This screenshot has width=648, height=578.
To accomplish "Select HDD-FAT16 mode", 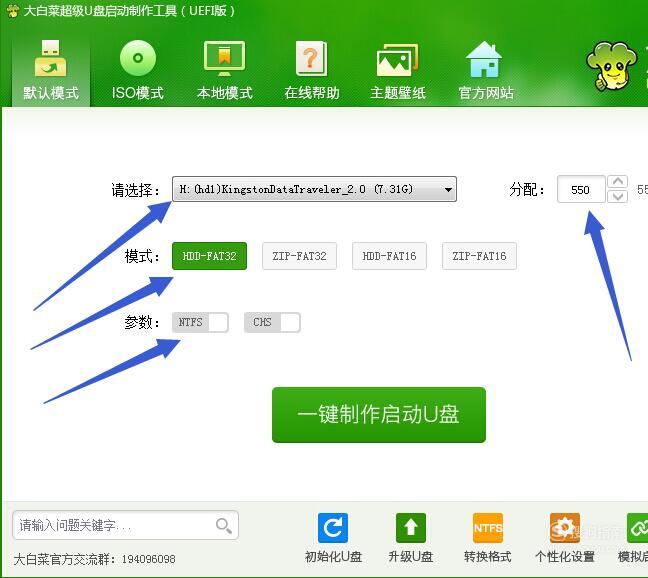I will (389, 256).
